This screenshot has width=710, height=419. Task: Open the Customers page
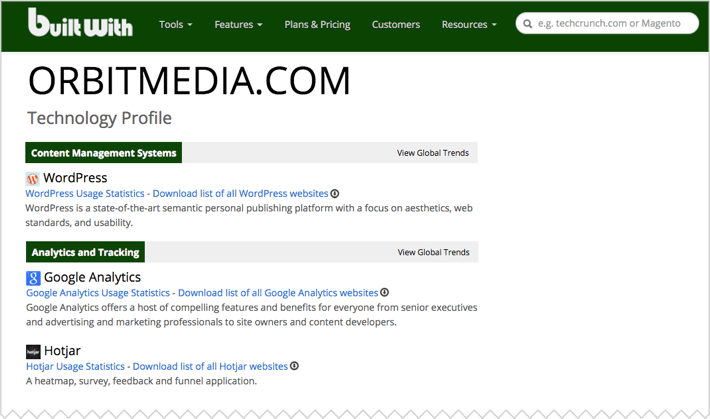tap(396, 24)
